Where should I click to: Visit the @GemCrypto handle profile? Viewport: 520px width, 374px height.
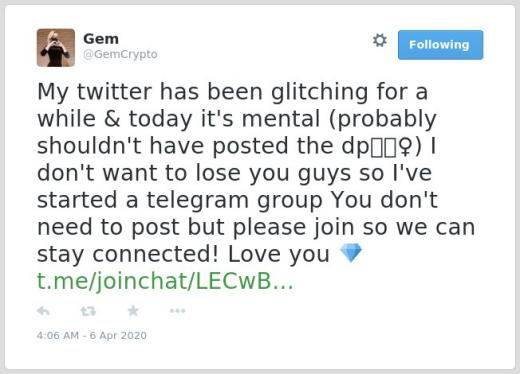120,54
